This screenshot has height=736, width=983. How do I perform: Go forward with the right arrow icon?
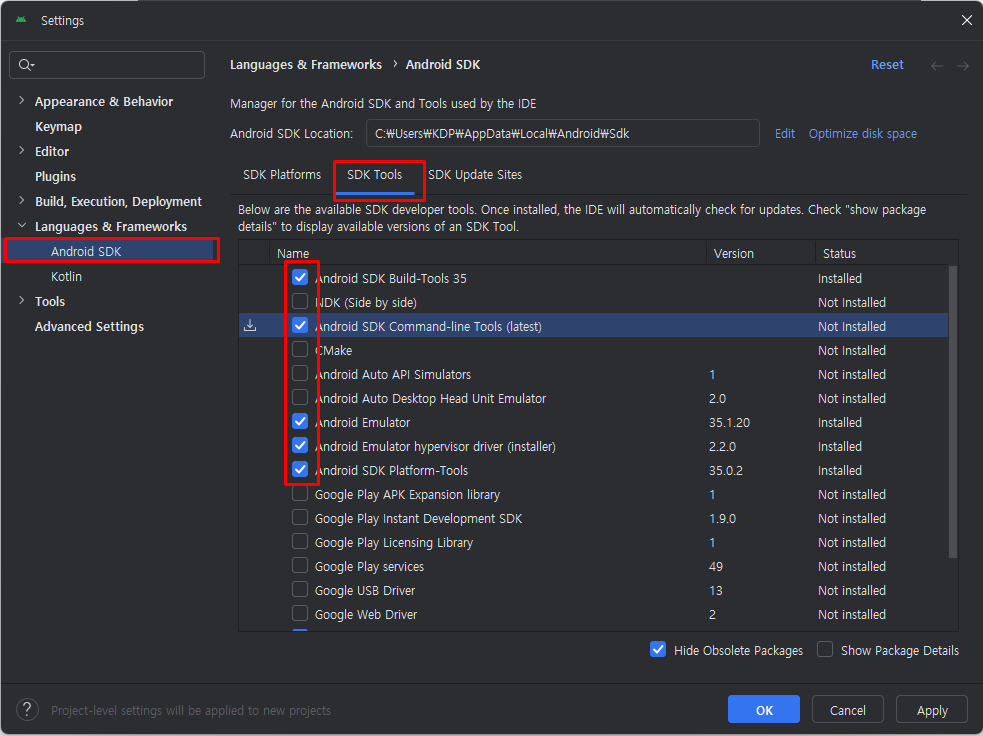pos(963,65)
